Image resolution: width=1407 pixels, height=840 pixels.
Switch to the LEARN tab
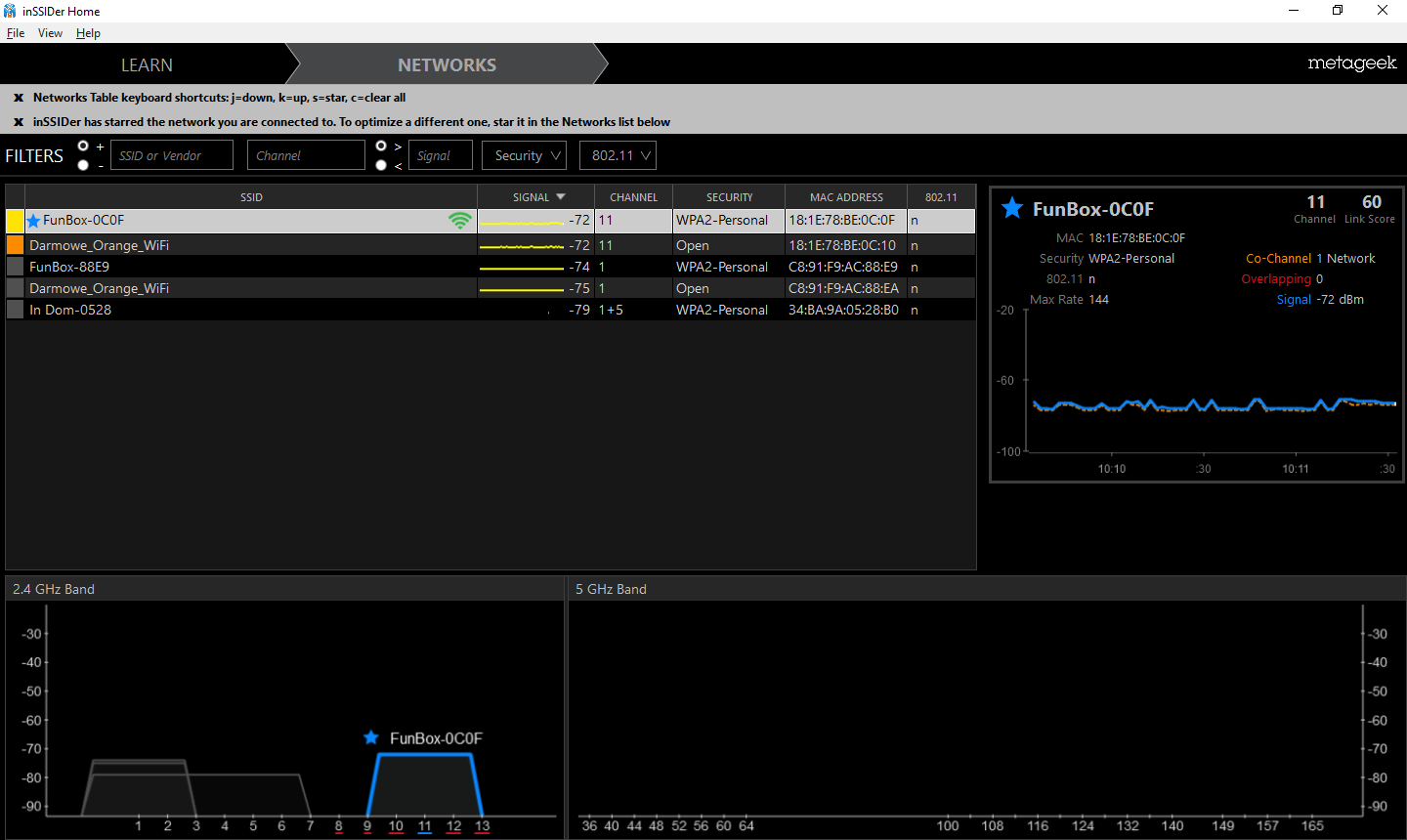147,64
